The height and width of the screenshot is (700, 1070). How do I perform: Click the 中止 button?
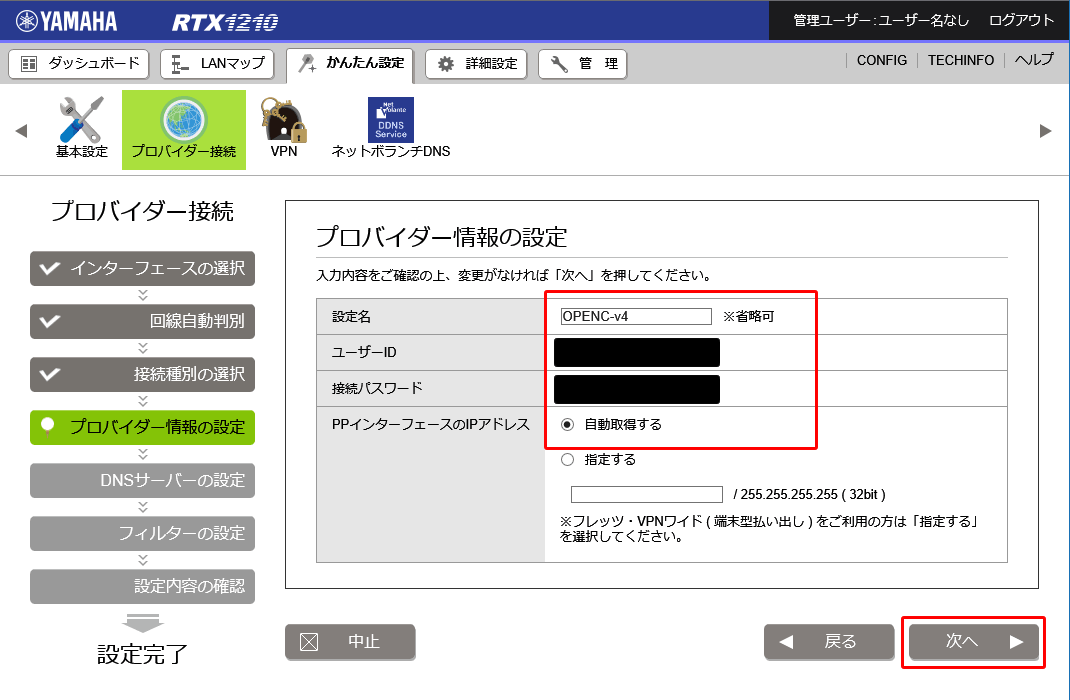[350, 642]
